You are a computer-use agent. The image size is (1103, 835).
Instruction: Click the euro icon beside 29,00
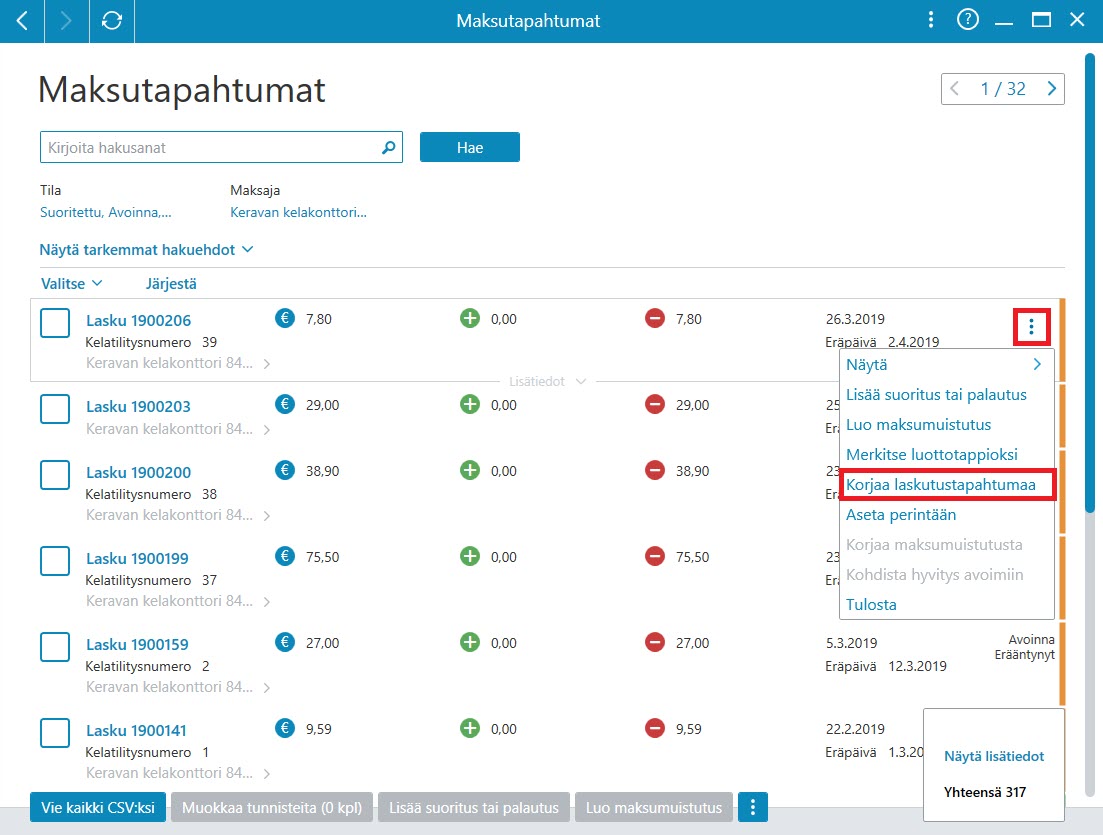tap(285, 404)
